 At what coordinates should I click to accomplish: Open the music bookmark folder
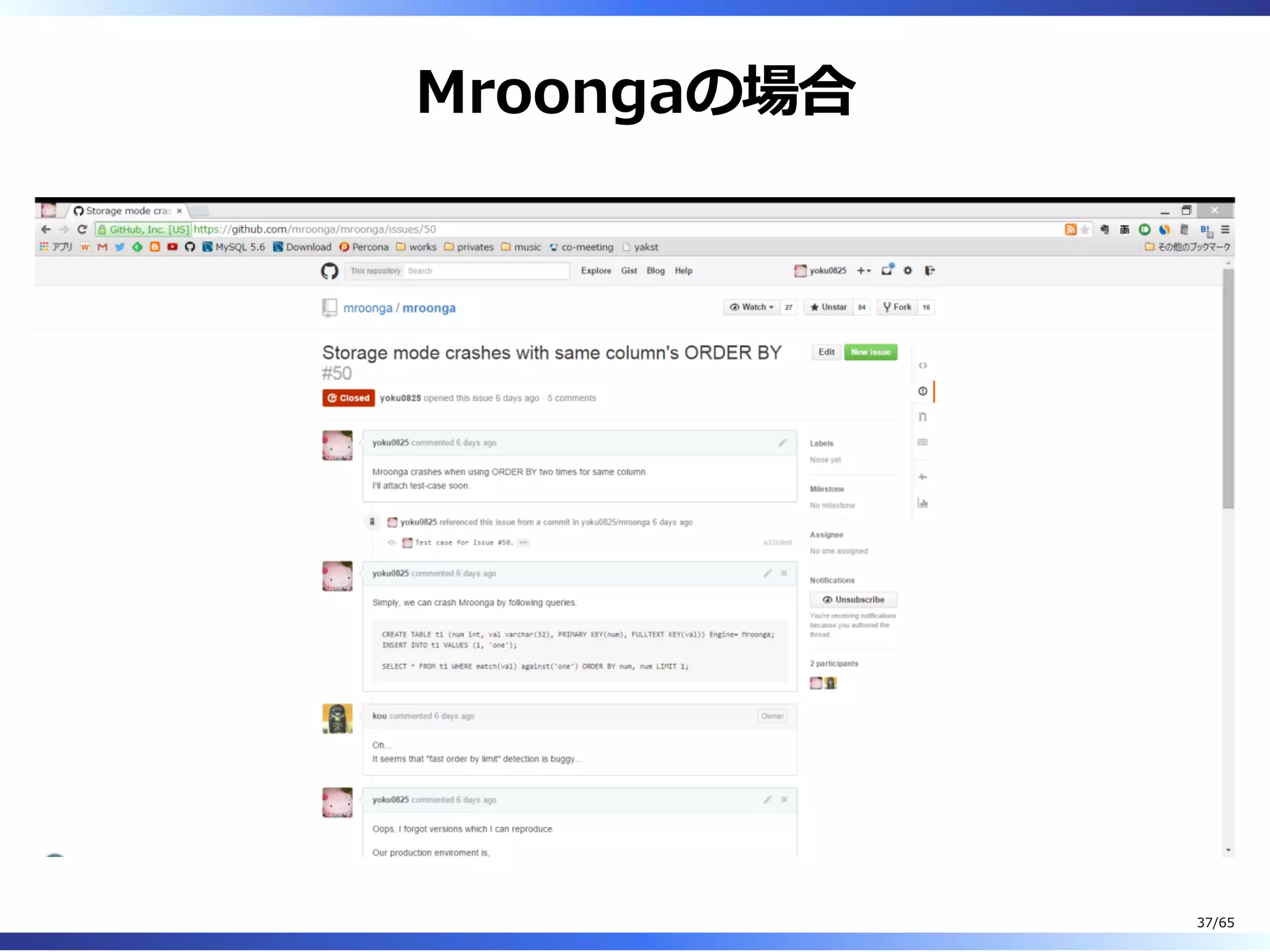click(521, 247)
